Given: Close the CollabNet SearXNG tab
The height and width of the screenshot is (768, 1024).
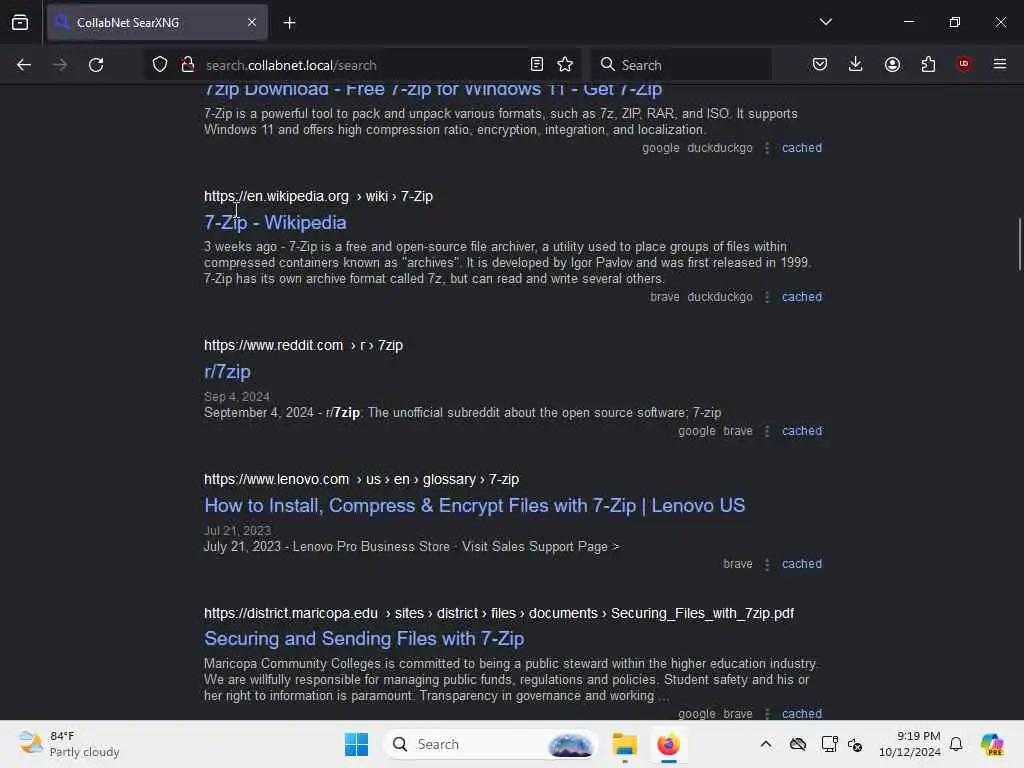Looking at the screenshot, I should pyautogui.click(x=252, y=22).
